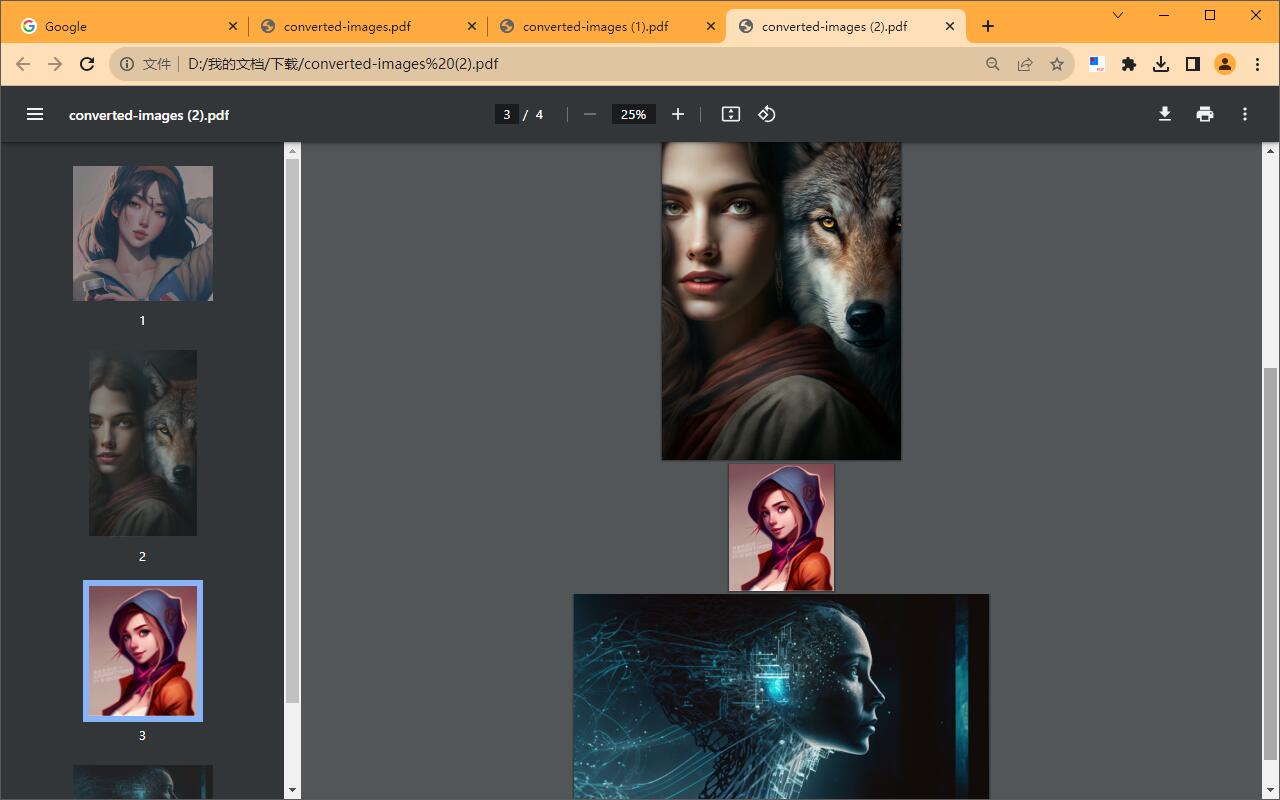1280x800 pixels.
Task: Select page 3 hooded girl thumbnail
Action: pyautogui.click(x=143, y=651)
